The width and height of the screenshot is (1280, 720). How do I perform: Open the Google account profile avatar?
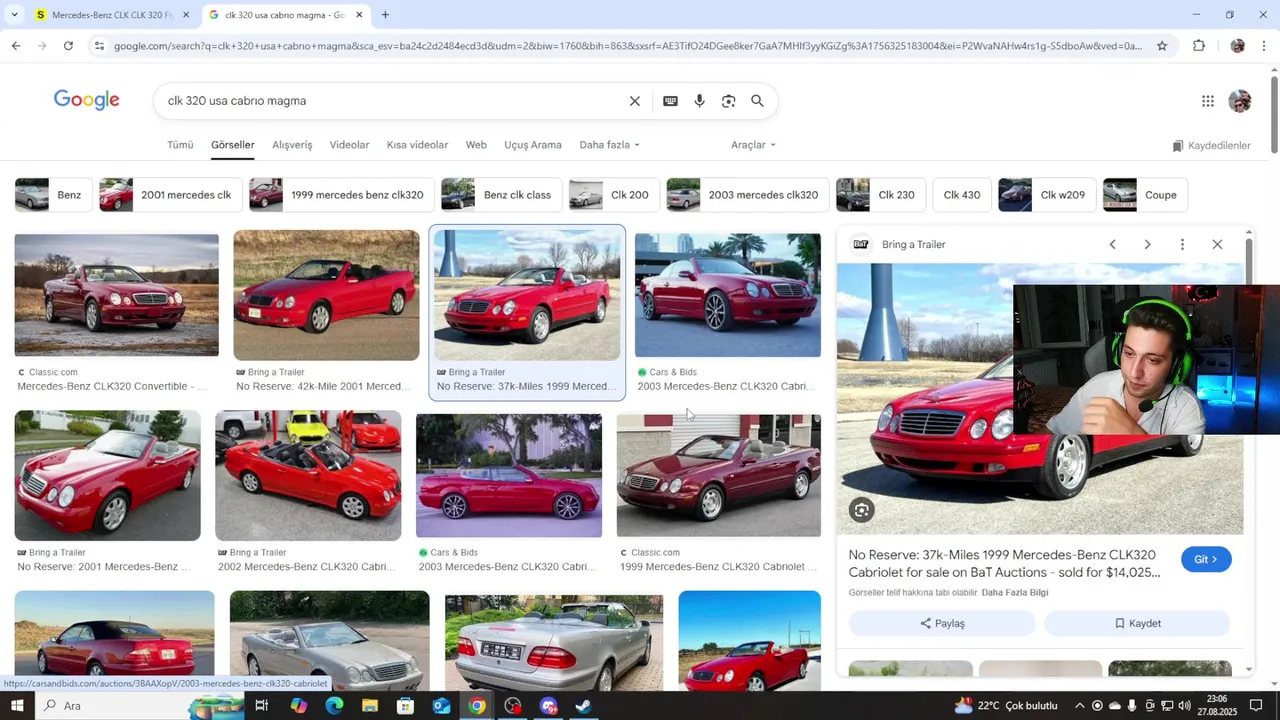[1240, 101]
